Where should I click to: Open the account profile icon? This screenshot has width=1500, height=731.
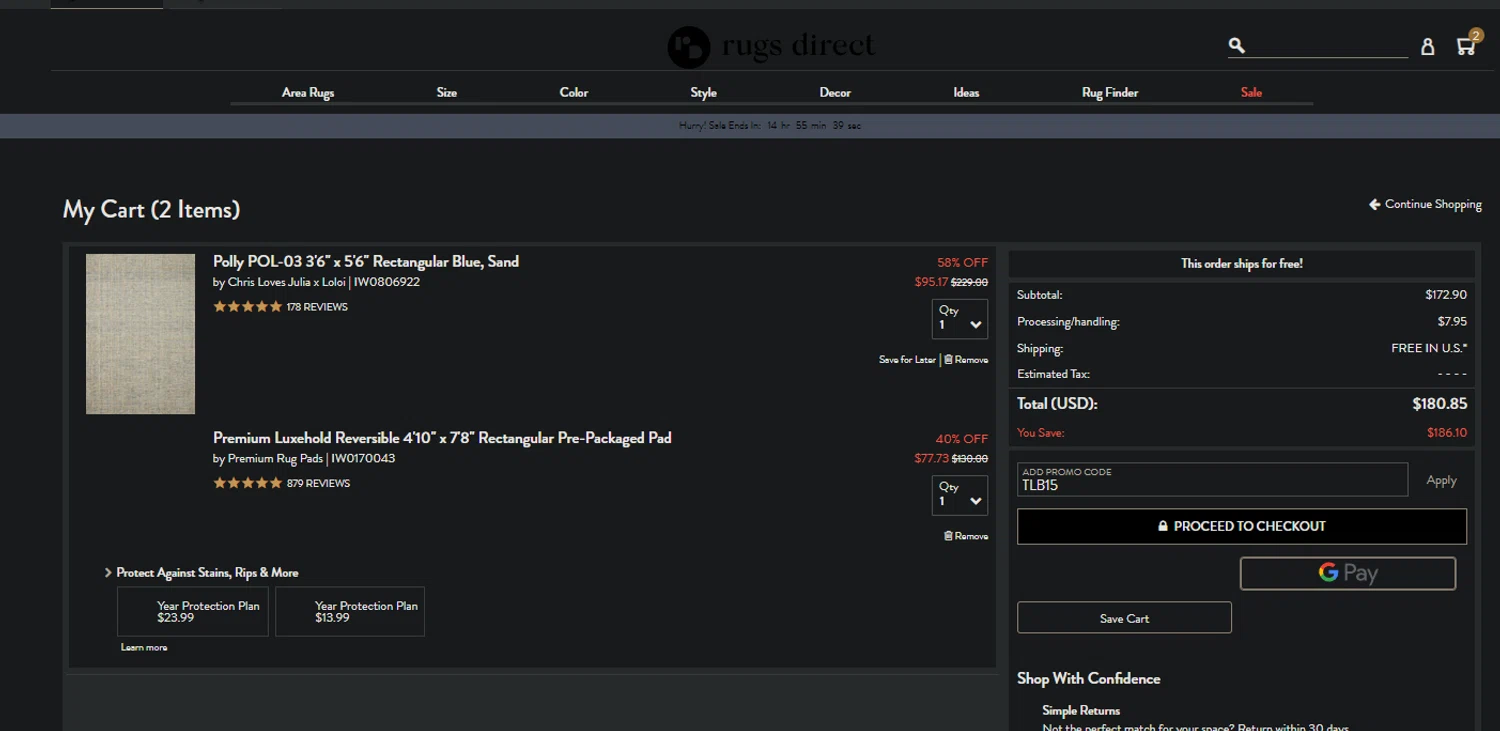pos(1428,46)
